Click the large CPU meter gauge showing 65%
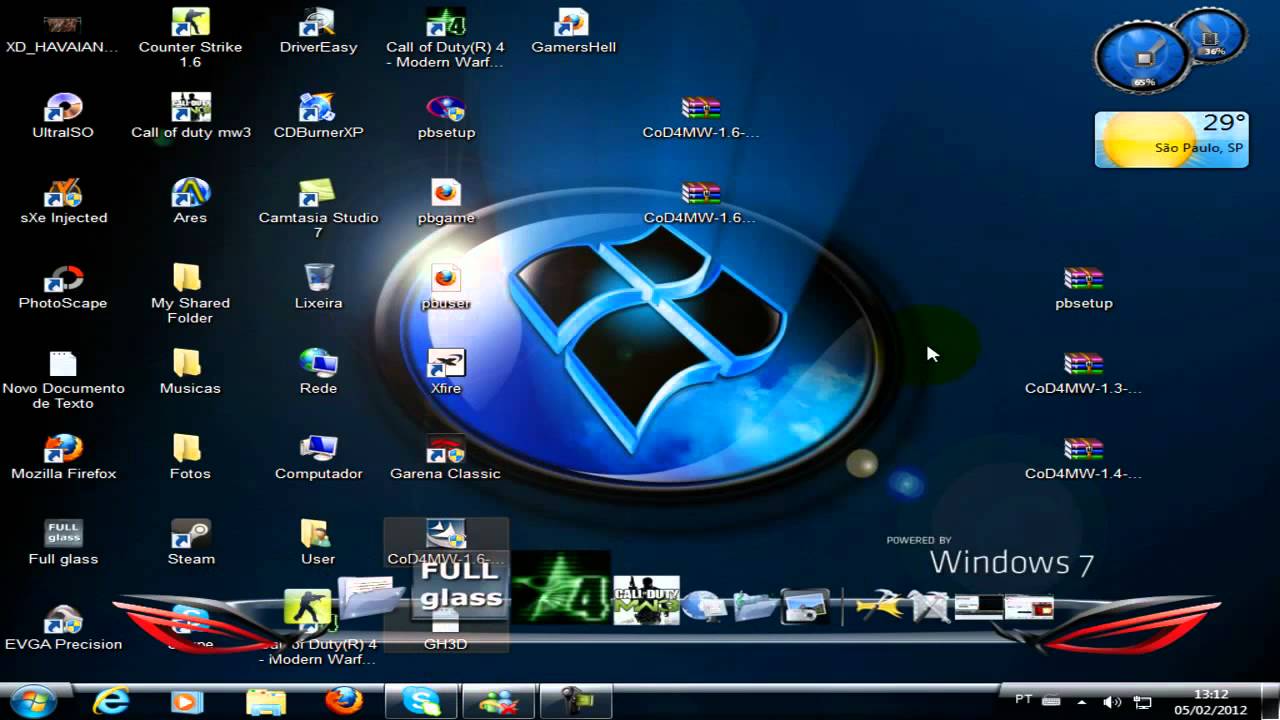1280x720 pixels. pyautogui.click(x=1143, y=57)
